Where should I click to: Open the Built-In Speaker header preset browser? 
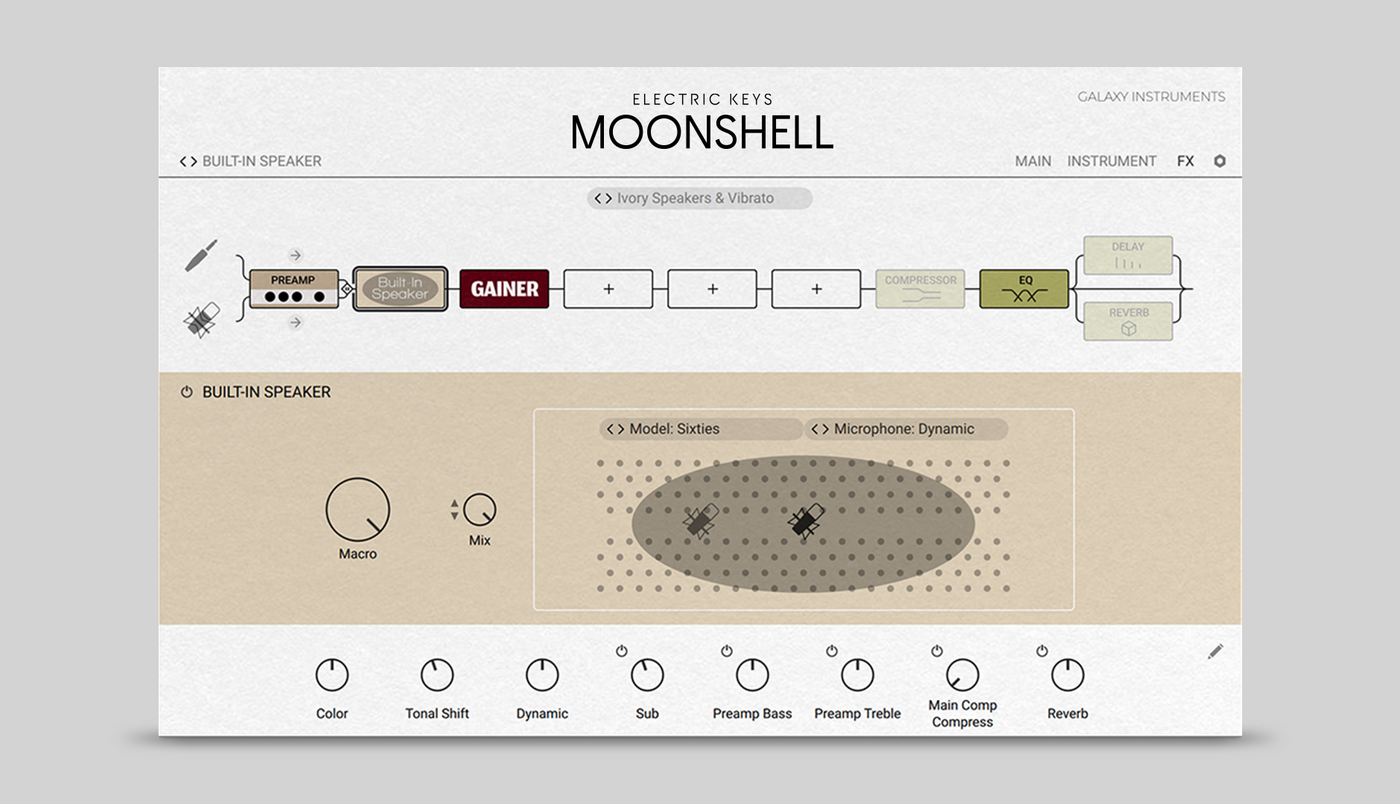click(250, 161)
